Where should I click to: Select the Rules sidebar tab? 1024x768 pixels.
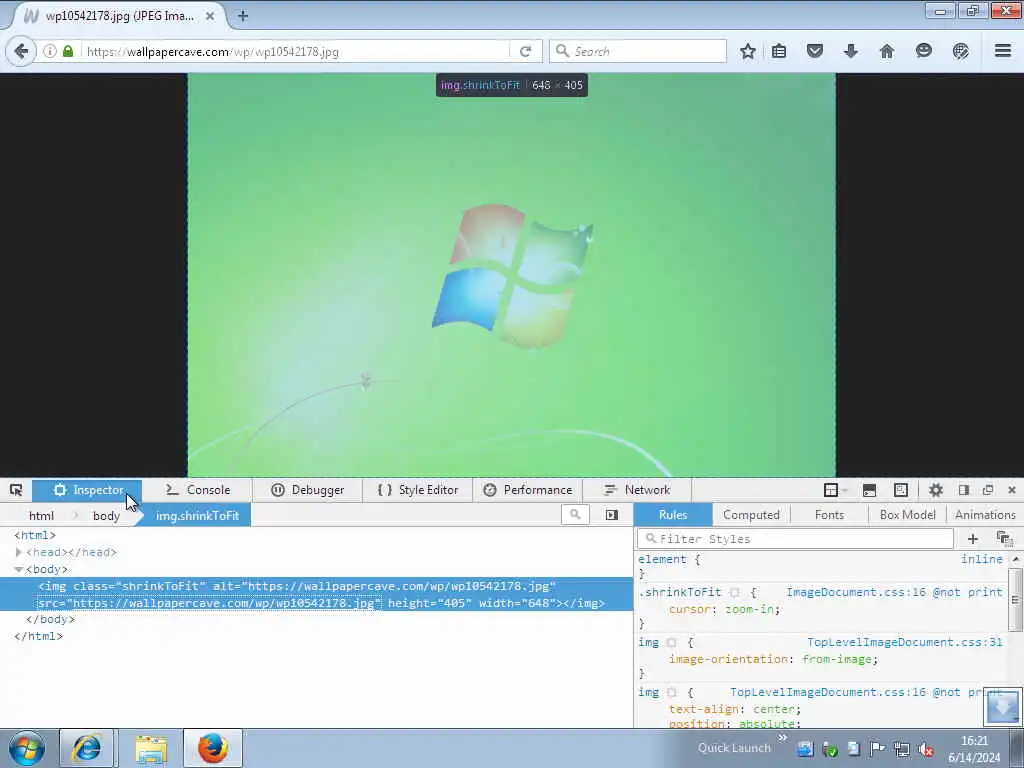[x=673, y=515]
